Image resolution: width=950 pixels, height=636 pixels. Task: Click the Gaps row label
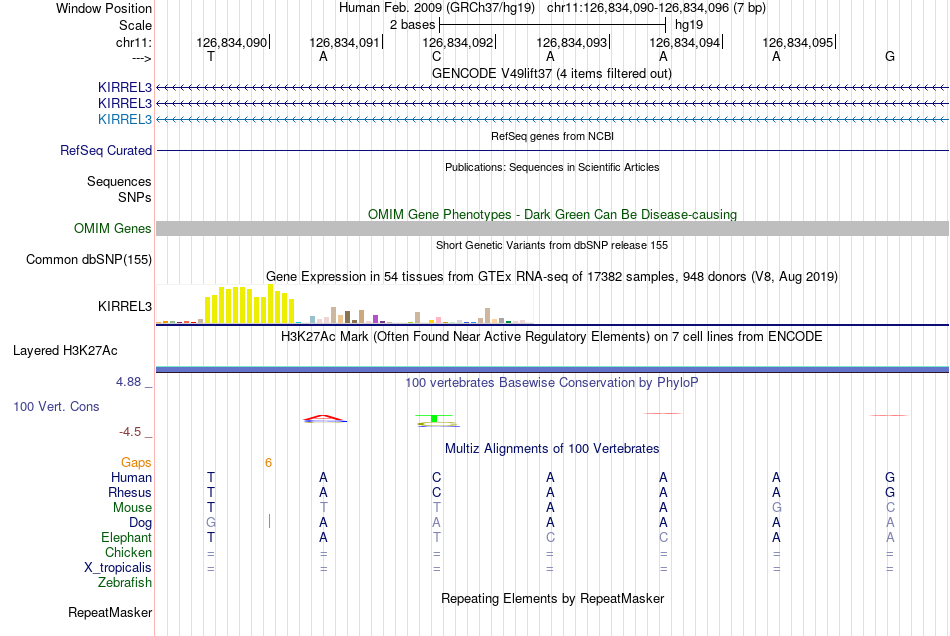click(x=136, y=463)
